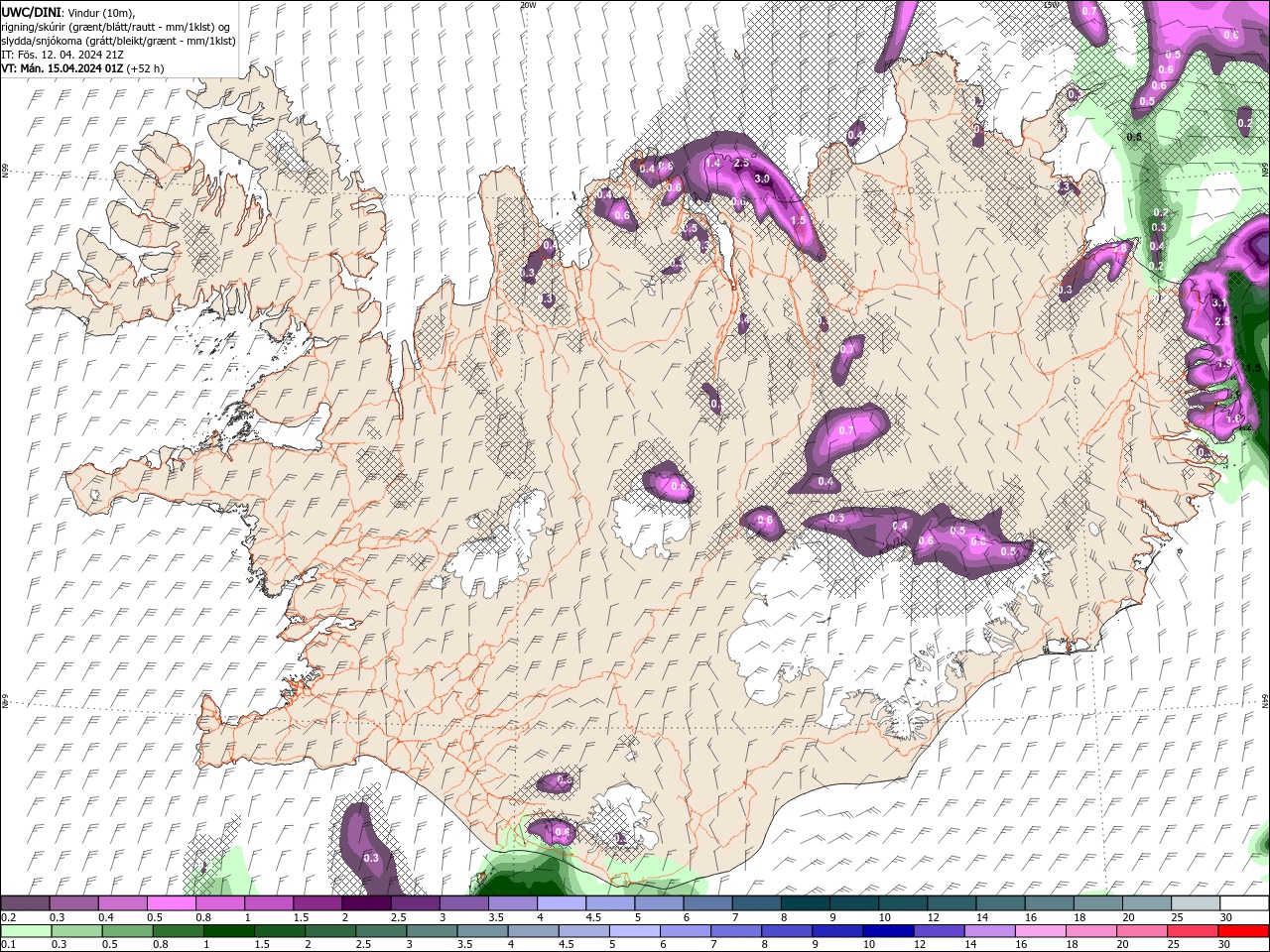This screenshot has width=1270, height=952.
Task: Click the '20W' longitude label
Action: point(528,4)
